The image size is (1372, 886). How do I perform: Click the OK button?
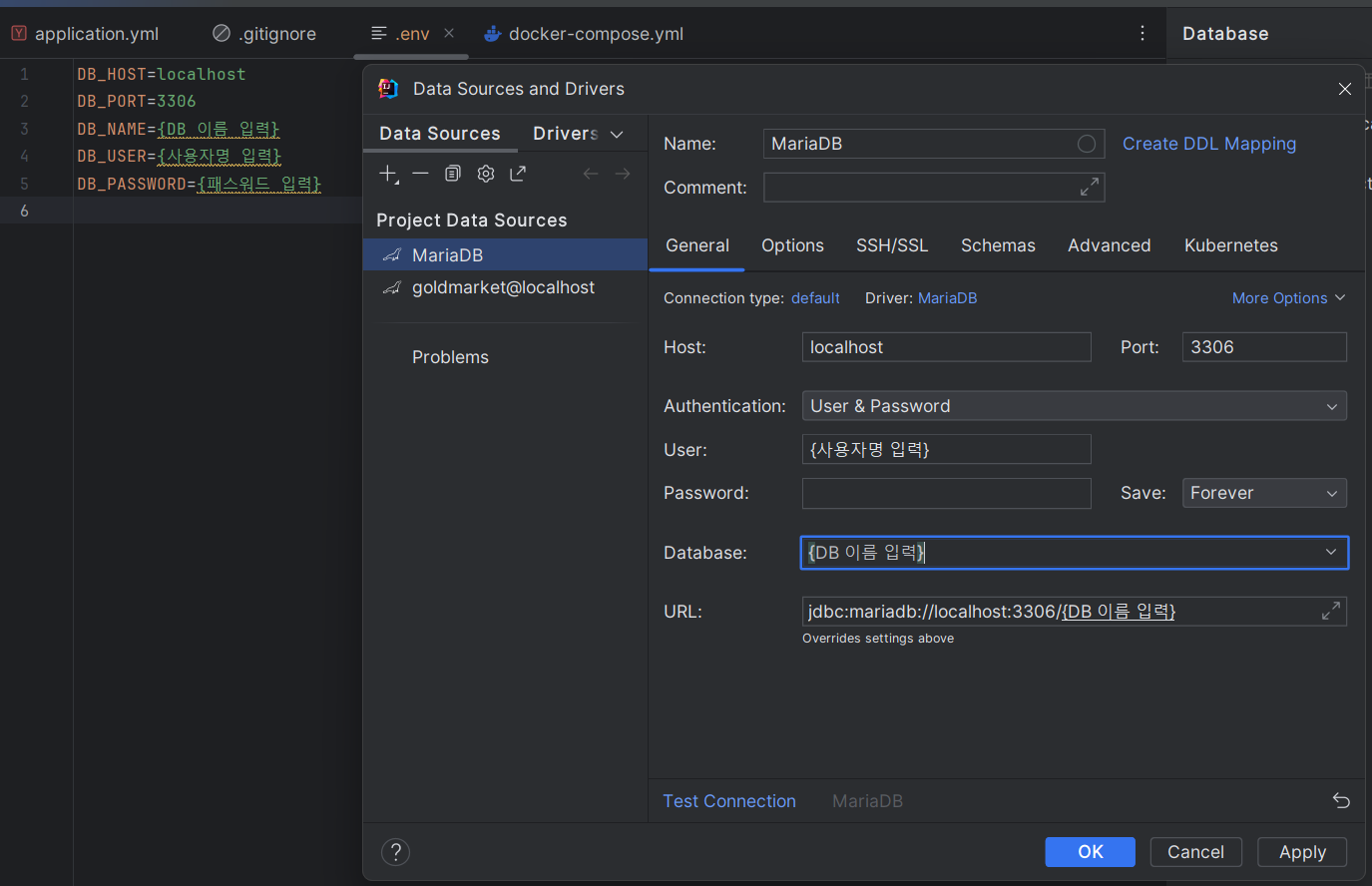coord(1090,852)
